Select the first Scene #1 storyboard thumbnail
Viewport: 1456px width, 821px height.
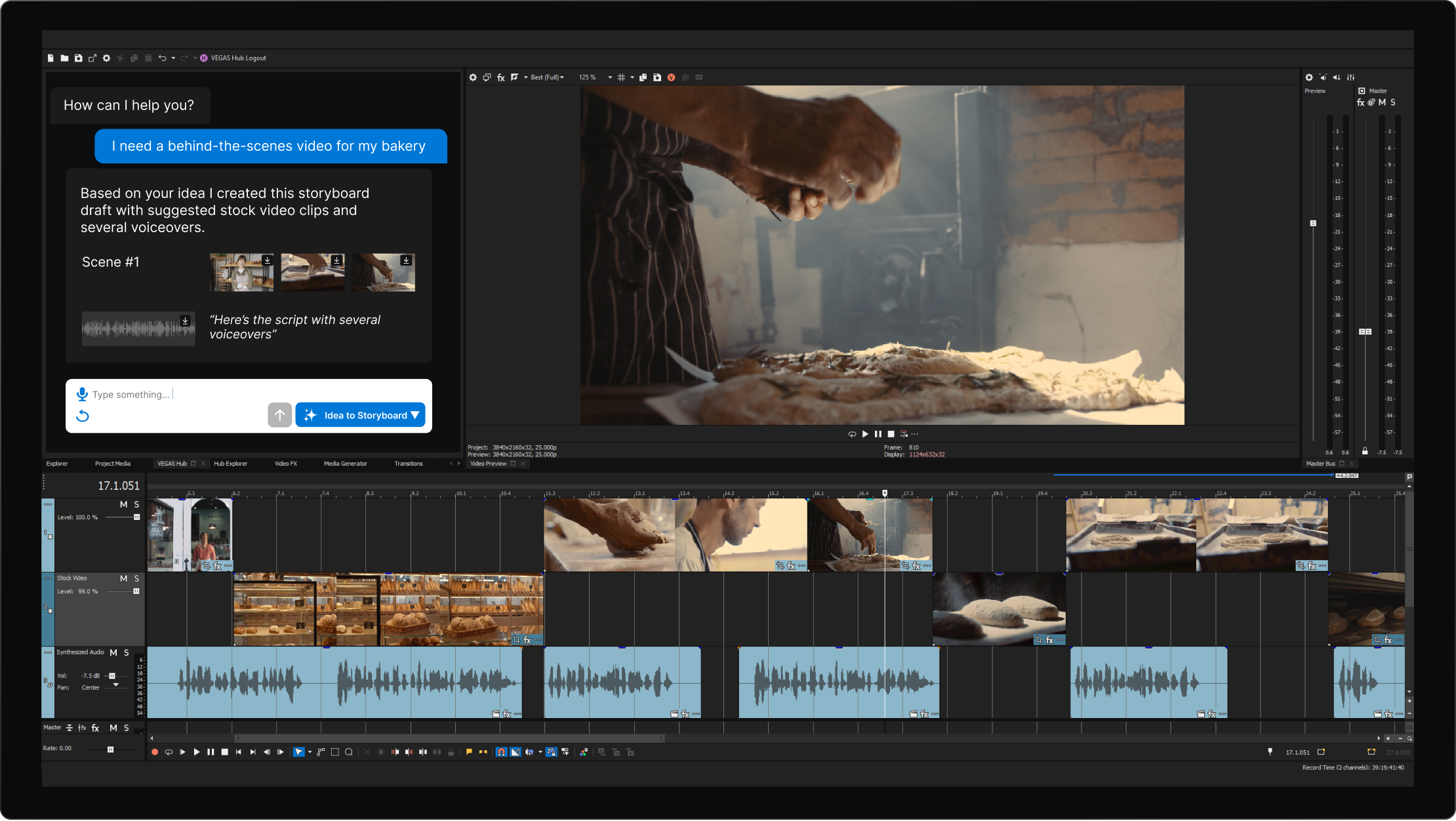pos(241,273)
